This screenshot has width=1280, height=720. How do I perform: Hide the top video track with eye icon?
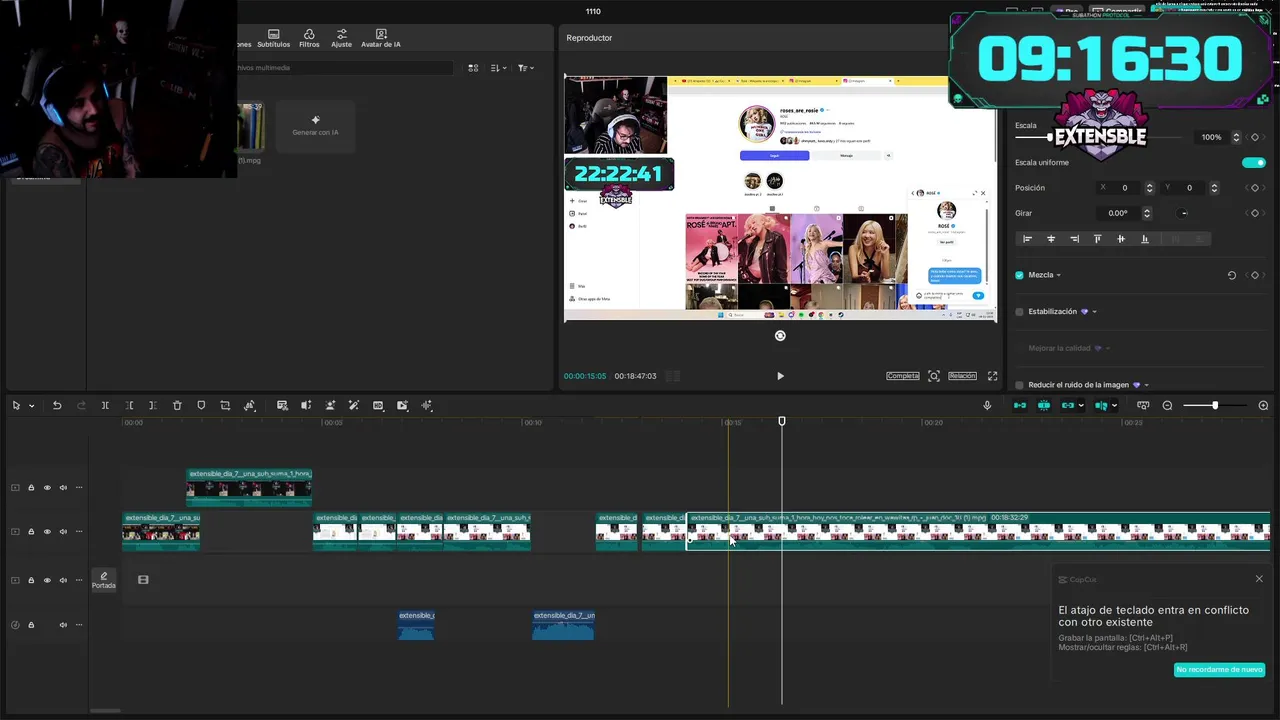pyautogui.click(x=47, y=488)
